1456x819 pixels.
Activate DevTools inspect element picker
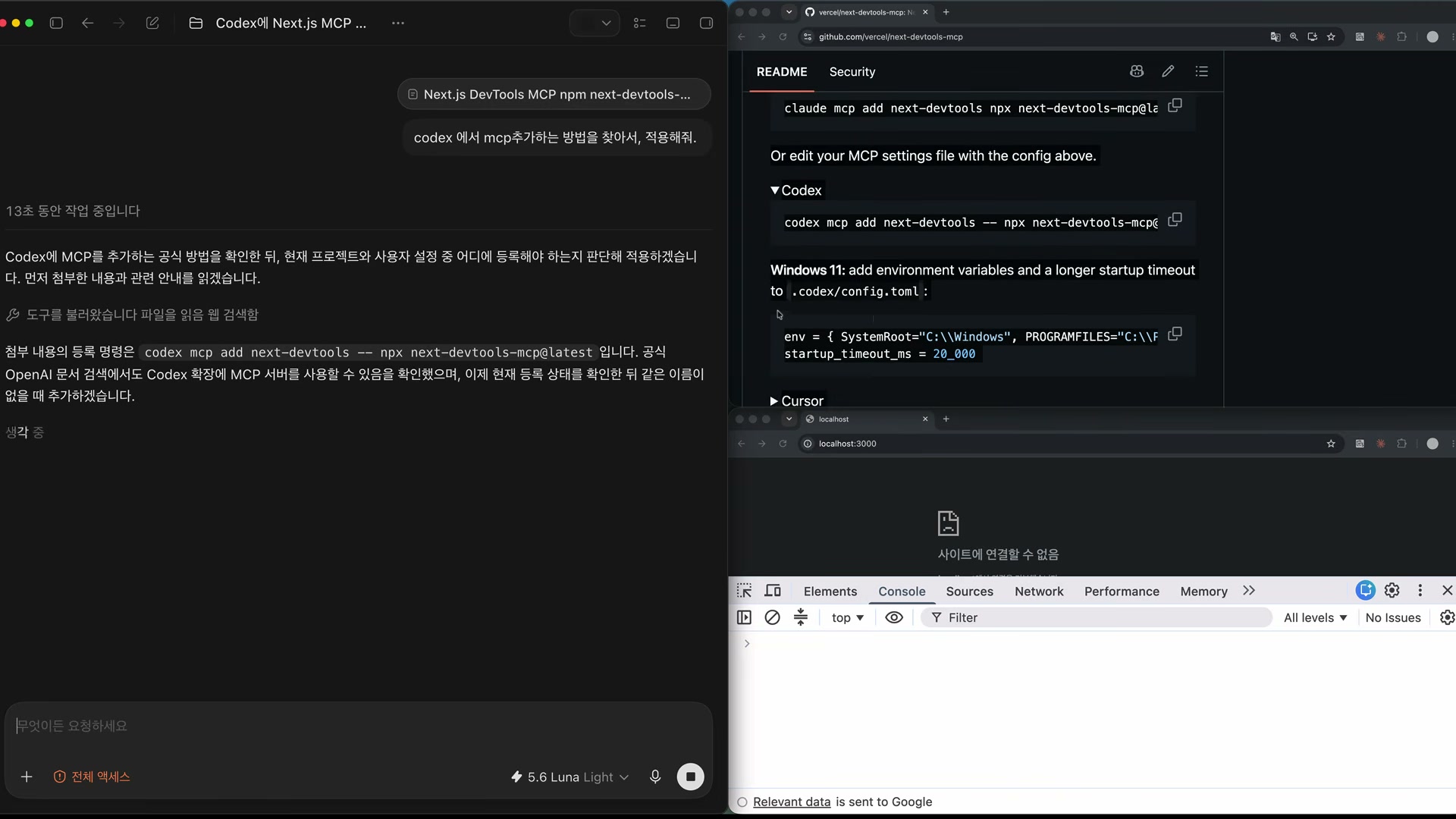point(744,591)
